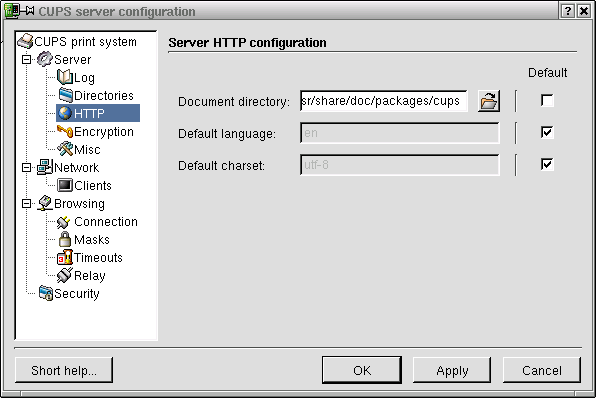Click the Relay plug icon
This screenshot has width=596, height=398.
point(65,275)
